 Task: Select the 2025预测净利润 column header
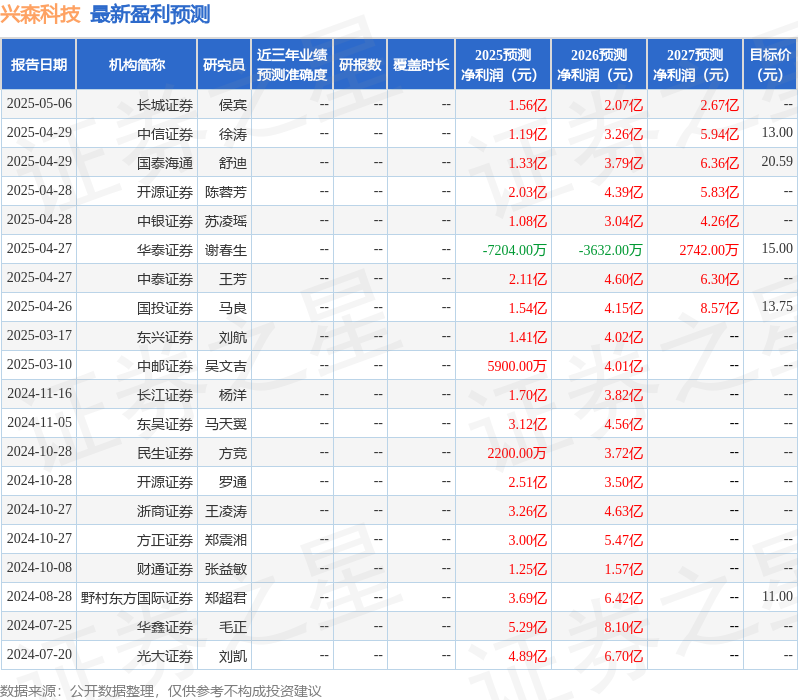[503, 65]
